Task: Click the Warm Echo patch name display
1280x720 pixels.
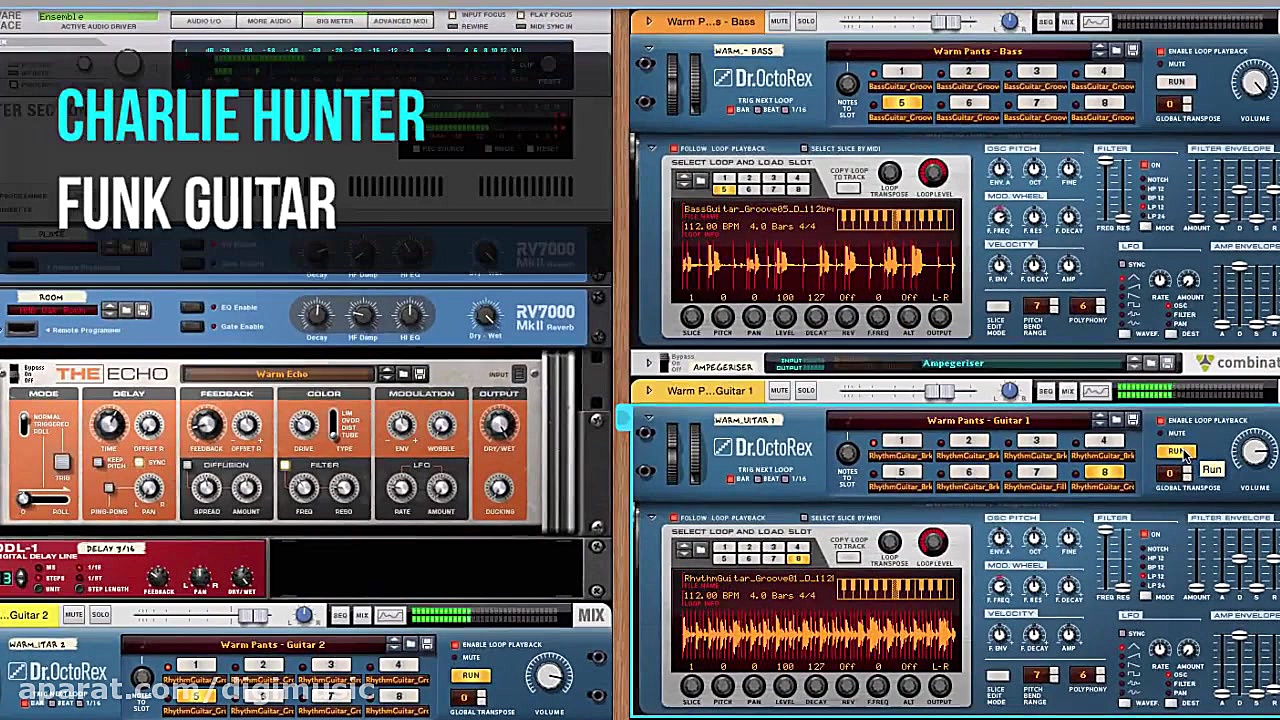Action: click(281, 374)
